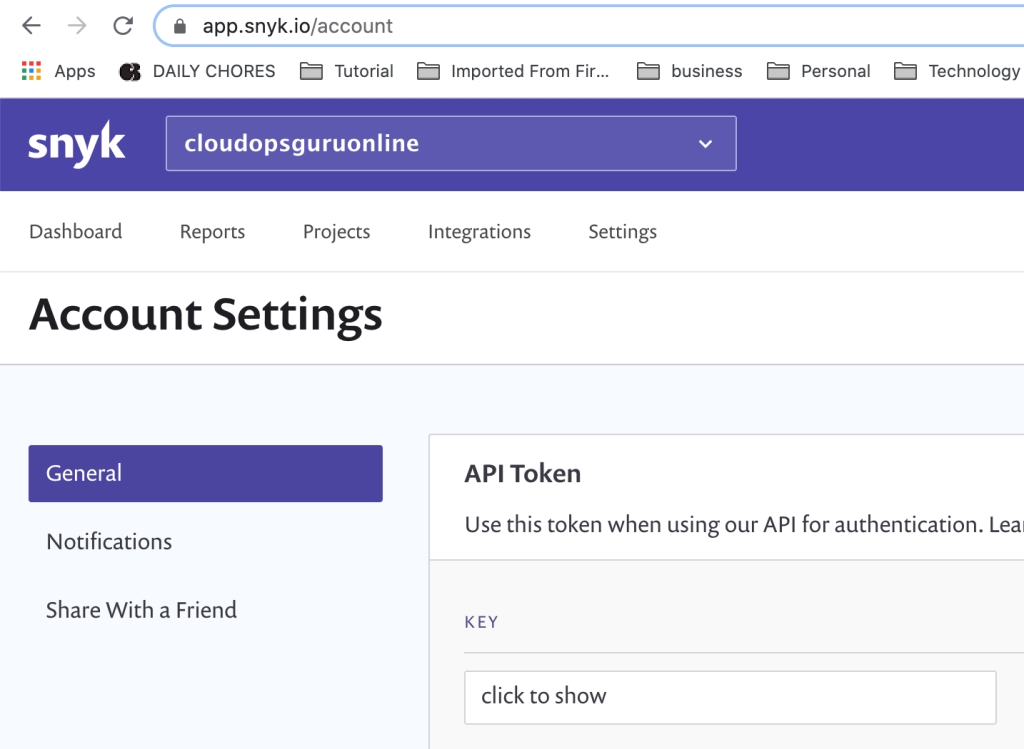Switch to the Dashboard tab
The width and height of the screenshot is (1024, 749).
pos(75,231)
